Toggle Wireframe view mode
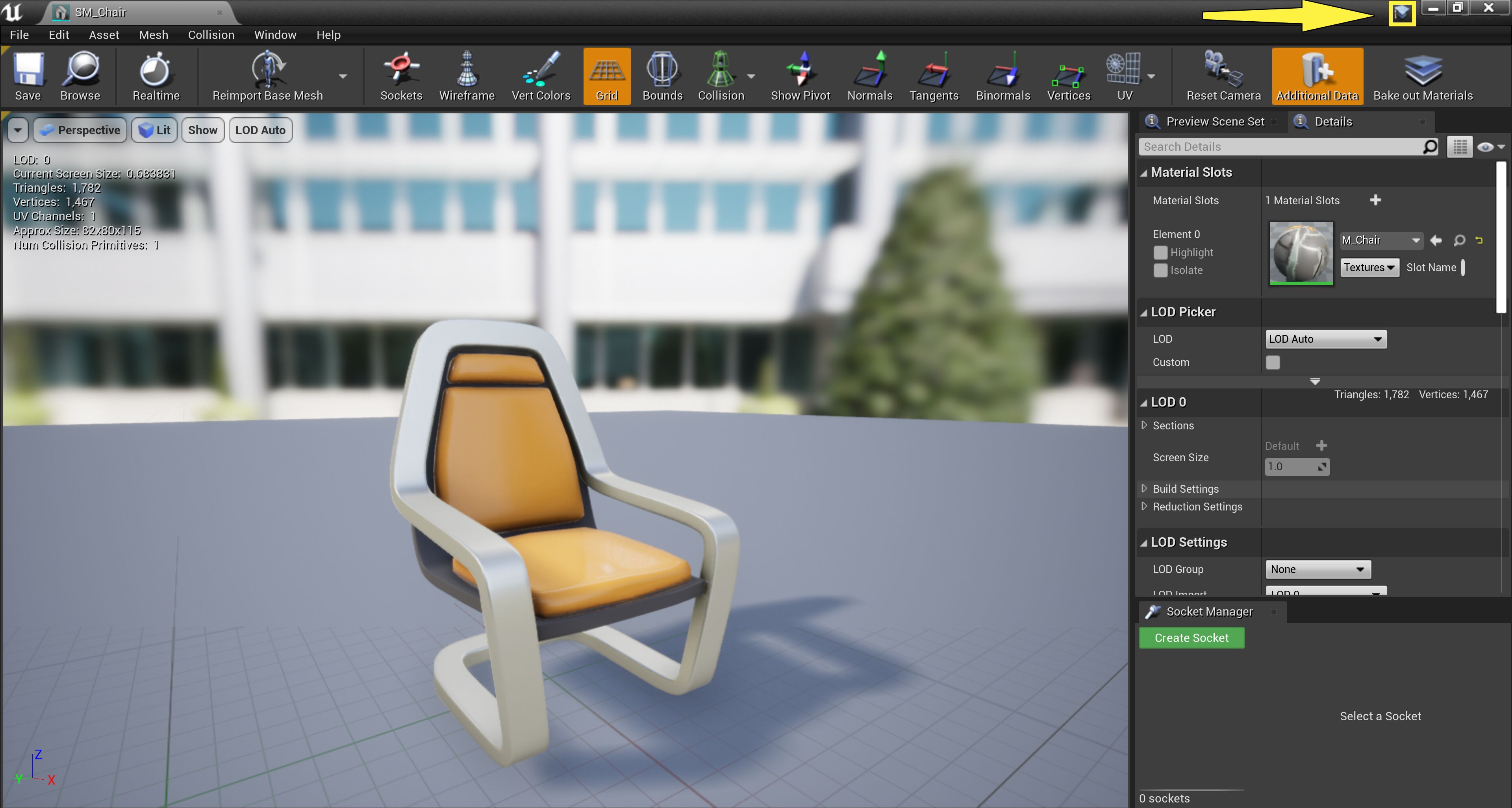Screen dimensions: 1512x808 tap(467, 76)
